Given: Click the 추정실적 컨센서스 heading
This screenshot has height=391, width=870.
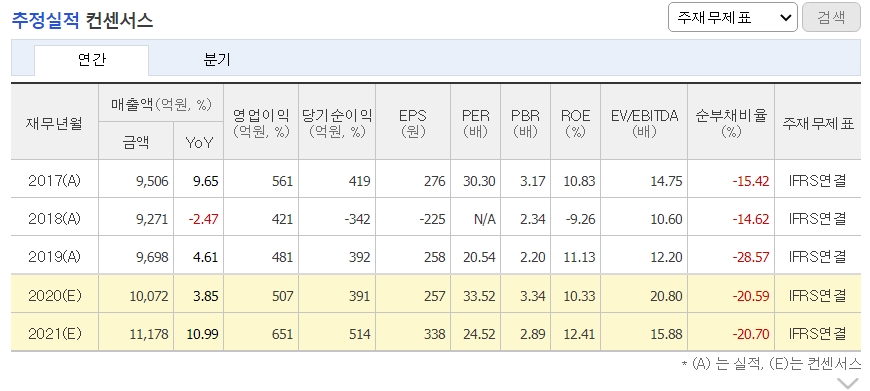Looking at the screenshot, I should coord(82,21).
